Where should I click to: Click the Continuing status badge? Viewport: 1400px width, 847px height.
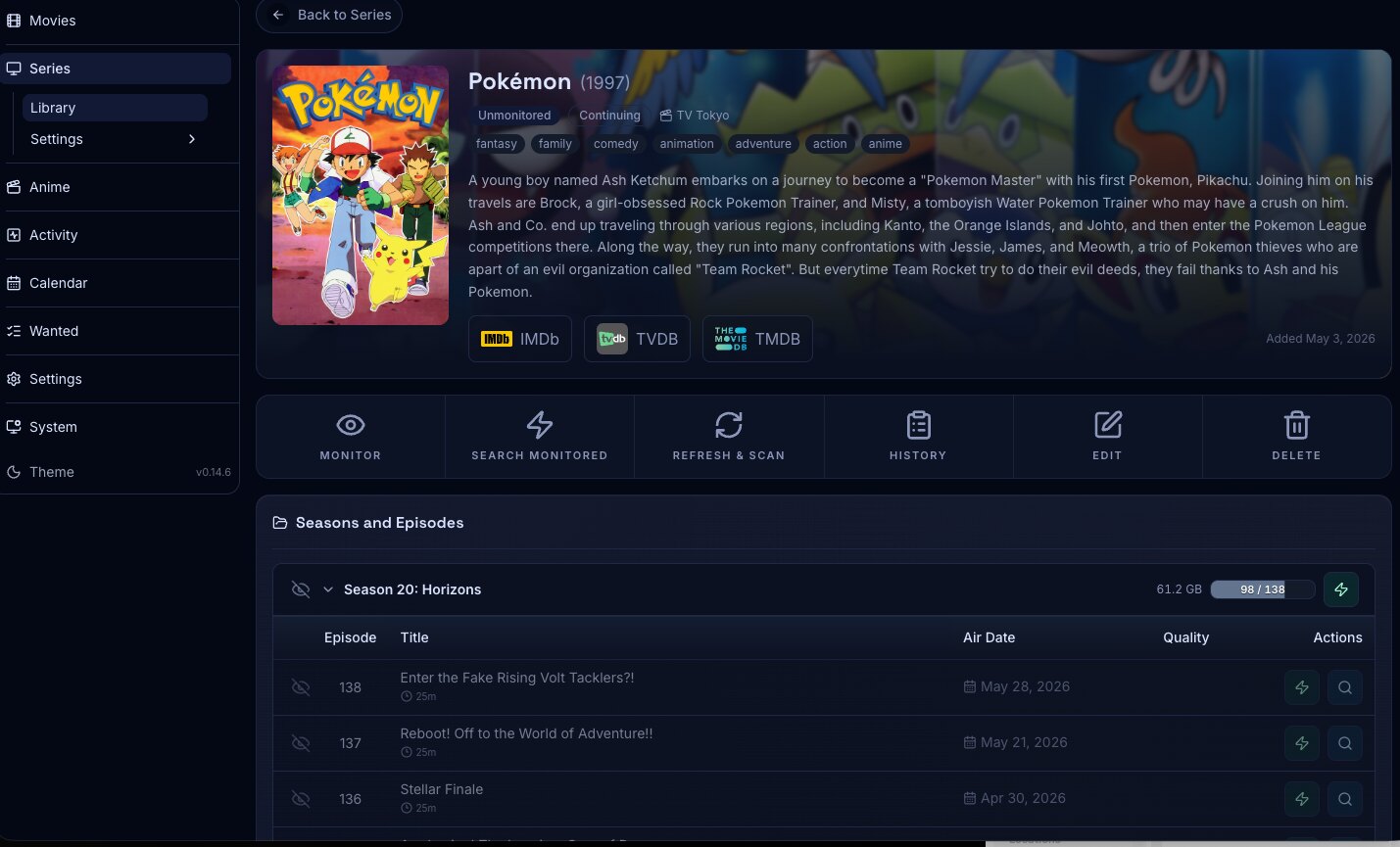[609, 116]
